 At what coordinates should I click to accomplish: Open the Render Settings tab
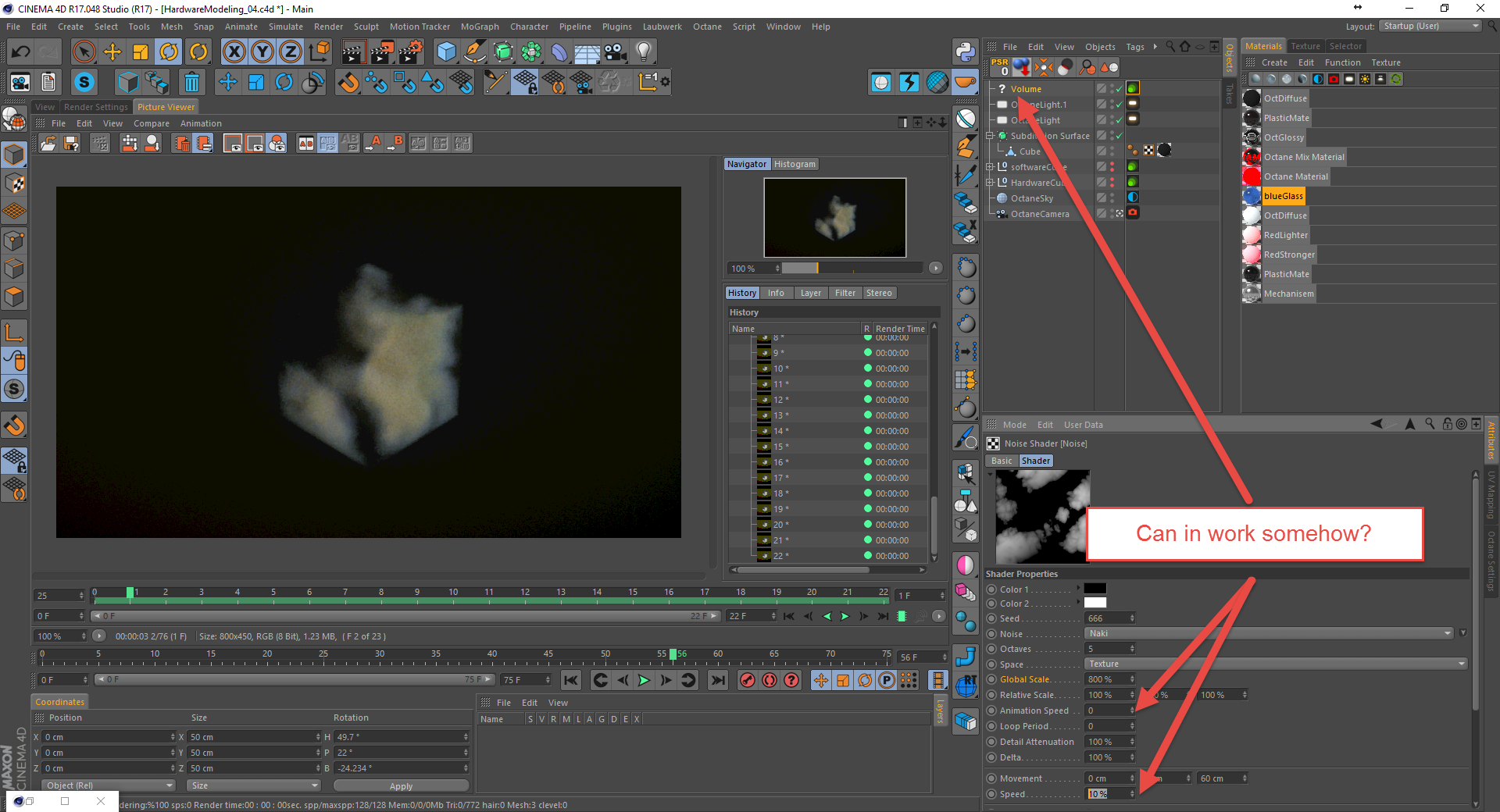click(95, 107)
